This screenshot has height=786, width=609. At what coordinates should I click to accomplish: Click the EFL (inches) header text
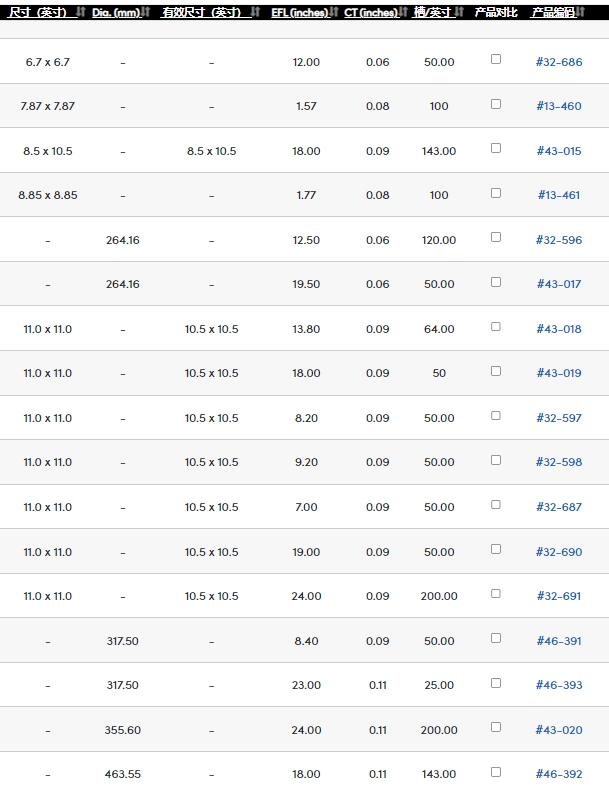[x=299, y=12]
